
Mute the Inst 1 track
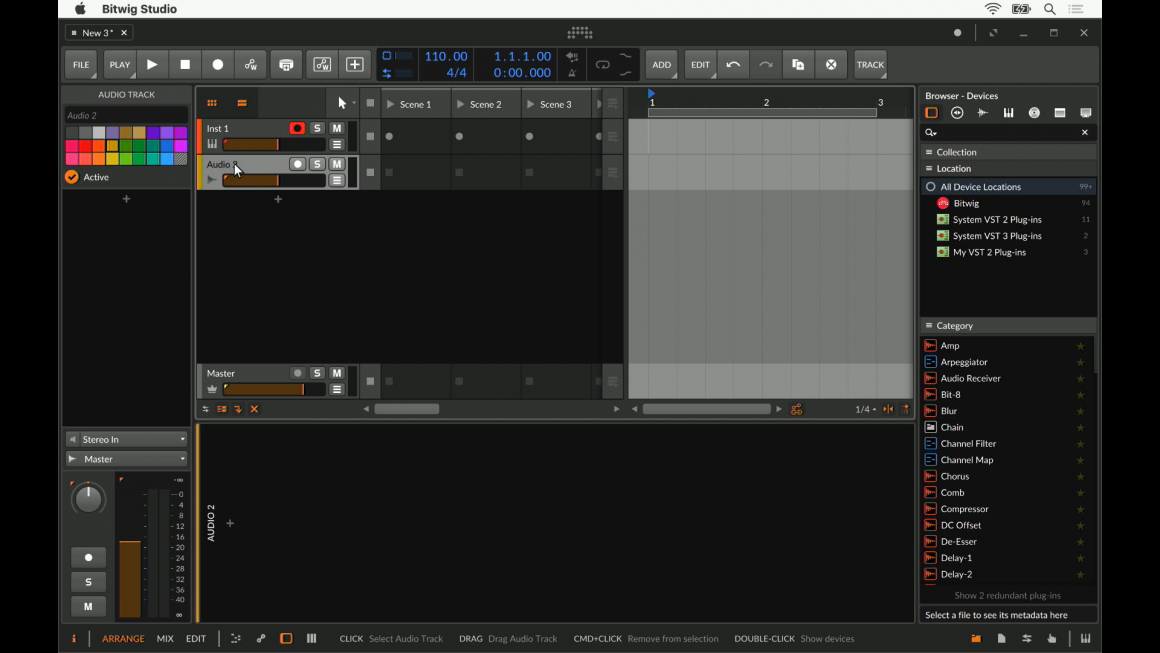[x=337, y=128]
